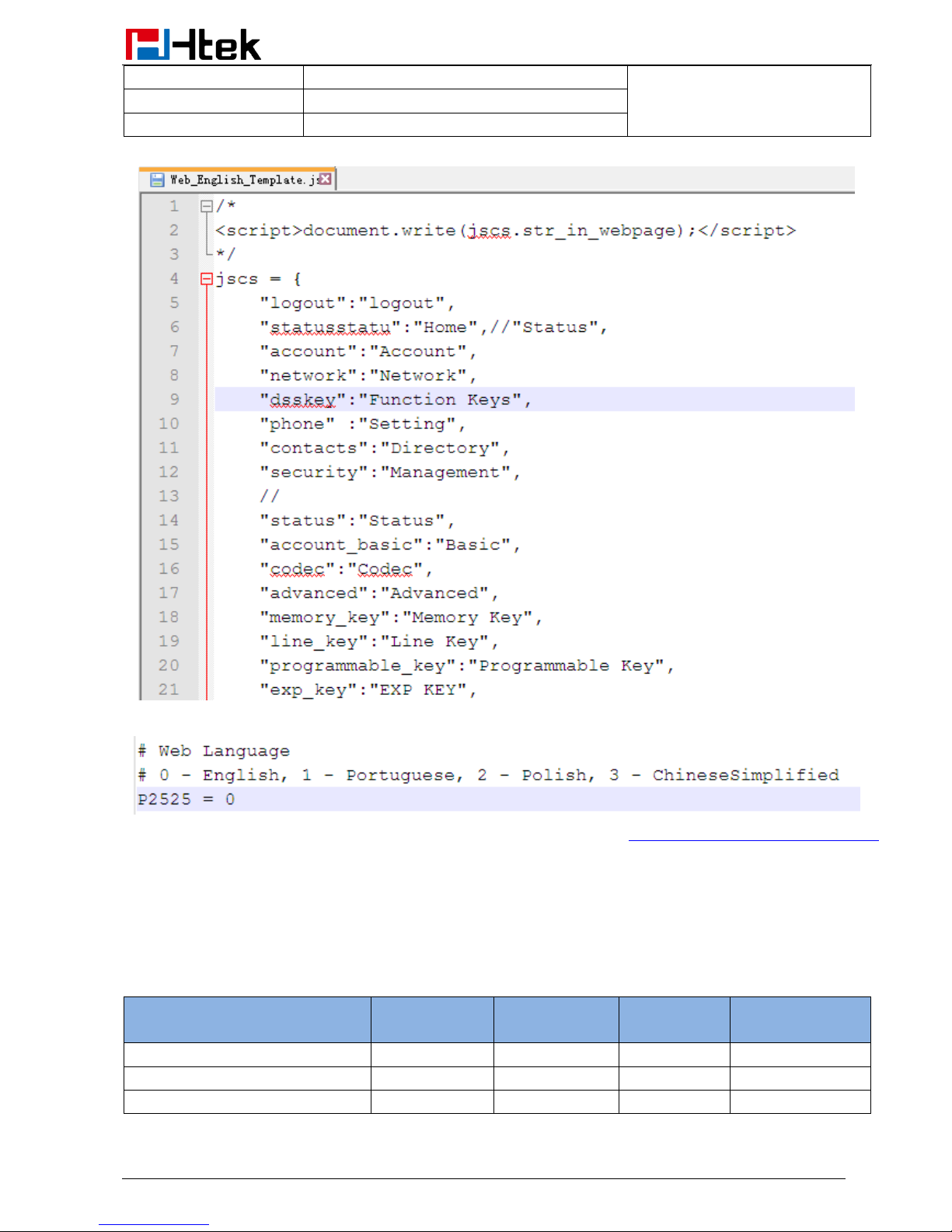Collapse the jscs object fold at line 4
Image resolution: width=952 pixels, height=1232 pixels.
pos(206,278)
